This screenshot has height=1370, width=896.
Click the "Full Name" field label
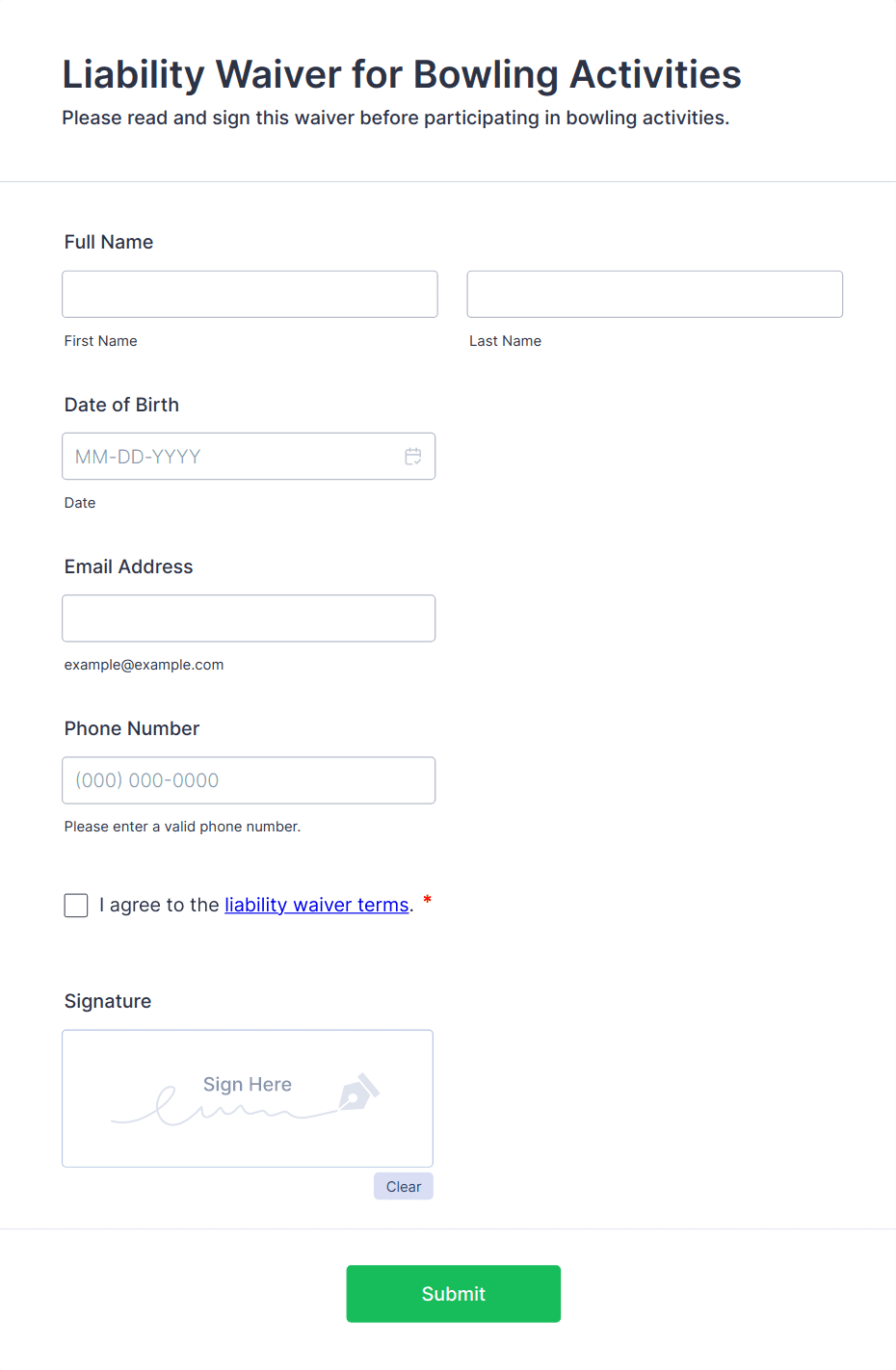coord(109,243)
